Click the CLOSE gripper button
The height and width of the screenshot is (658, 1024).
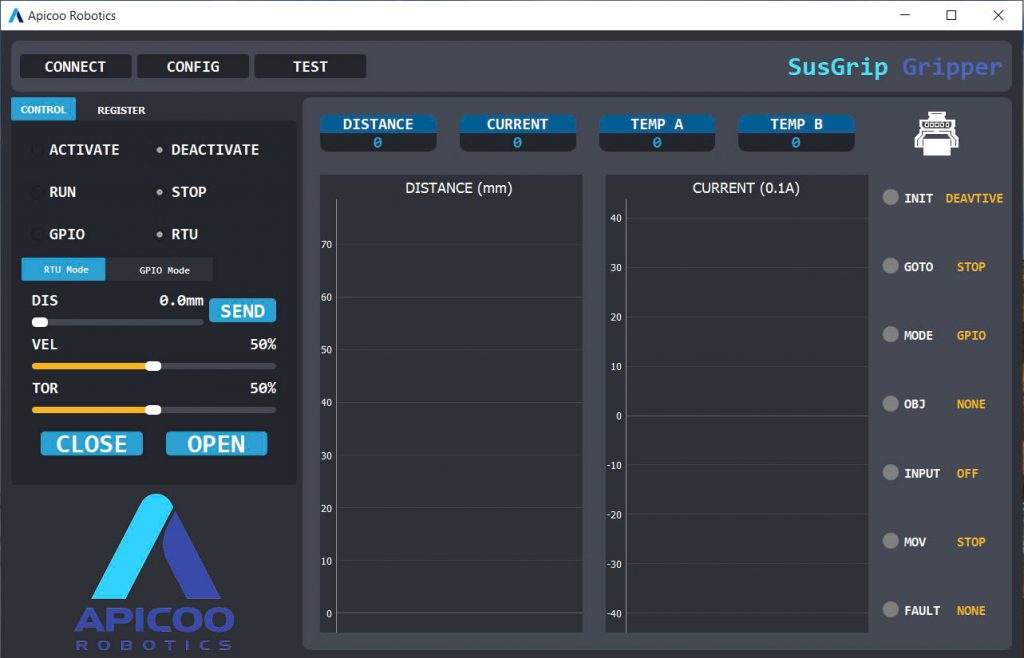91,443
